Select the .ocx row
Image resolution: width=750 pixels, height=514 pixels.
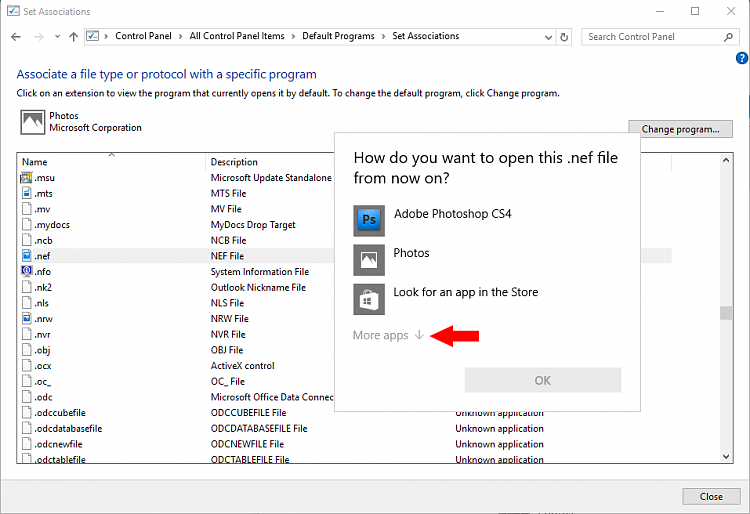[x=176, y=366]
